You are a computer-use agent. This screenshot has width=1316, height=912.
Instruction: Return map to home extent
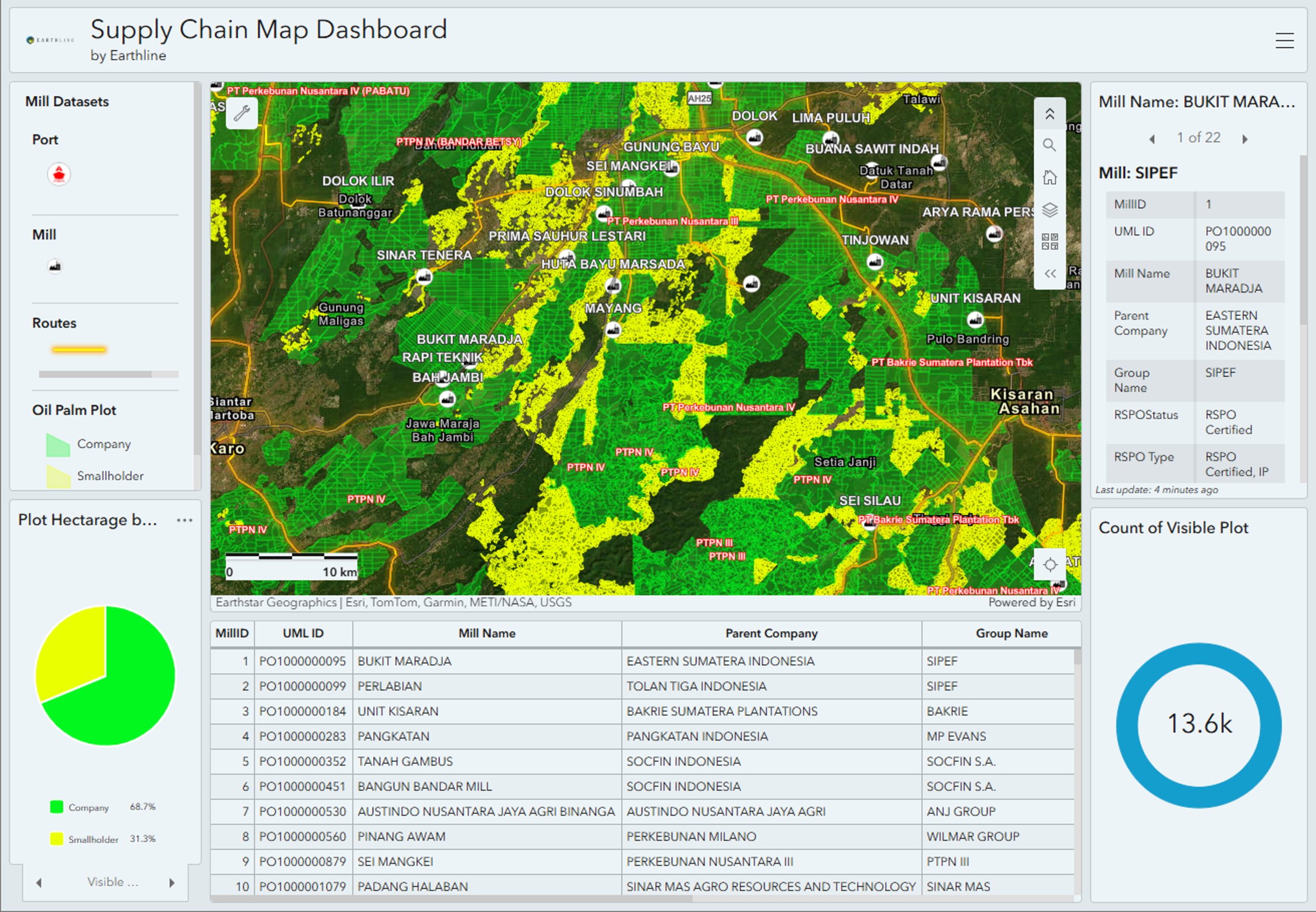click(1049, 177)
